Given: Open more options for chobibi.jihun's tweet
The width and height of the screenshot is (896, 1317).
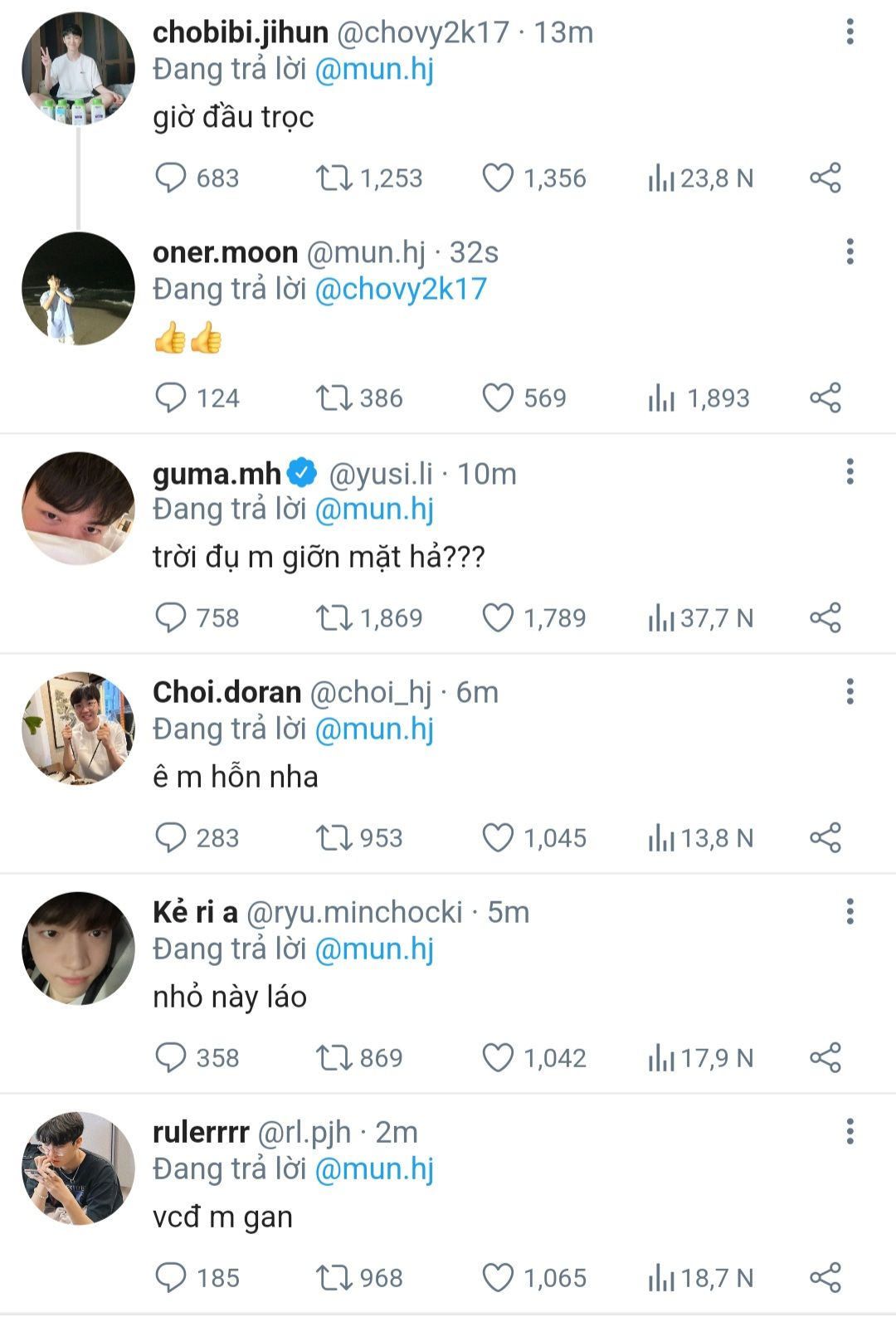Looking at the screenshot, I should point(850,32).
